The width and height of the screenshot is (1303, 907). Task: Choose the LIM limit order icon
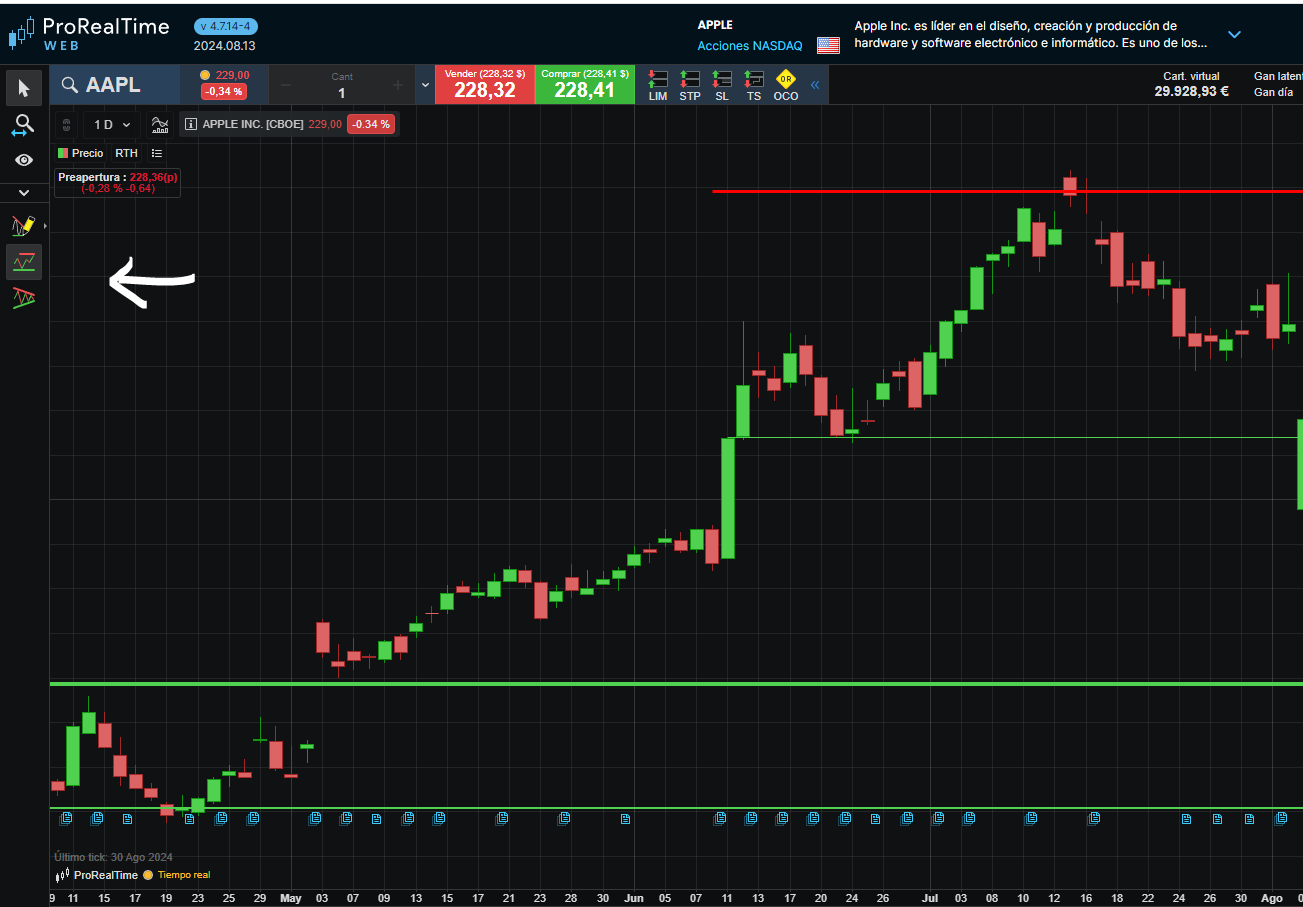tap(658, 86)
